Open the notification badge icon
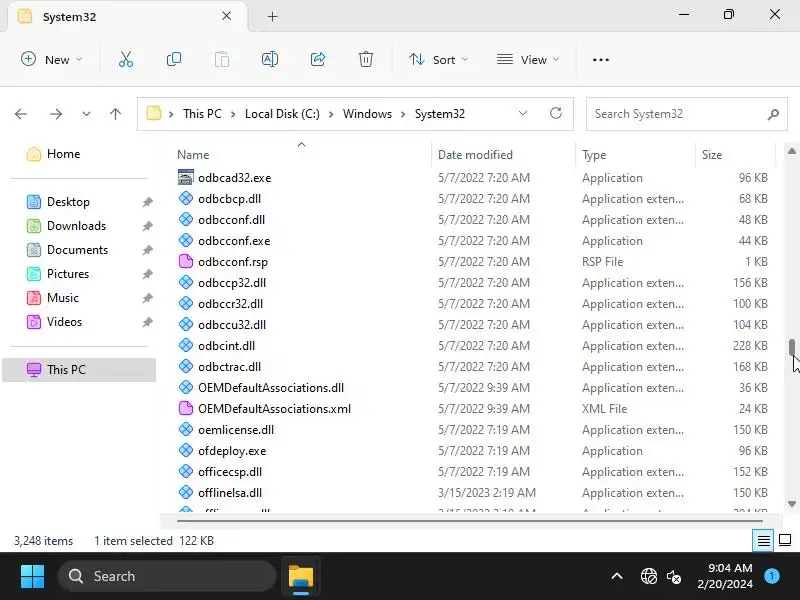 [x=771, y=576]
